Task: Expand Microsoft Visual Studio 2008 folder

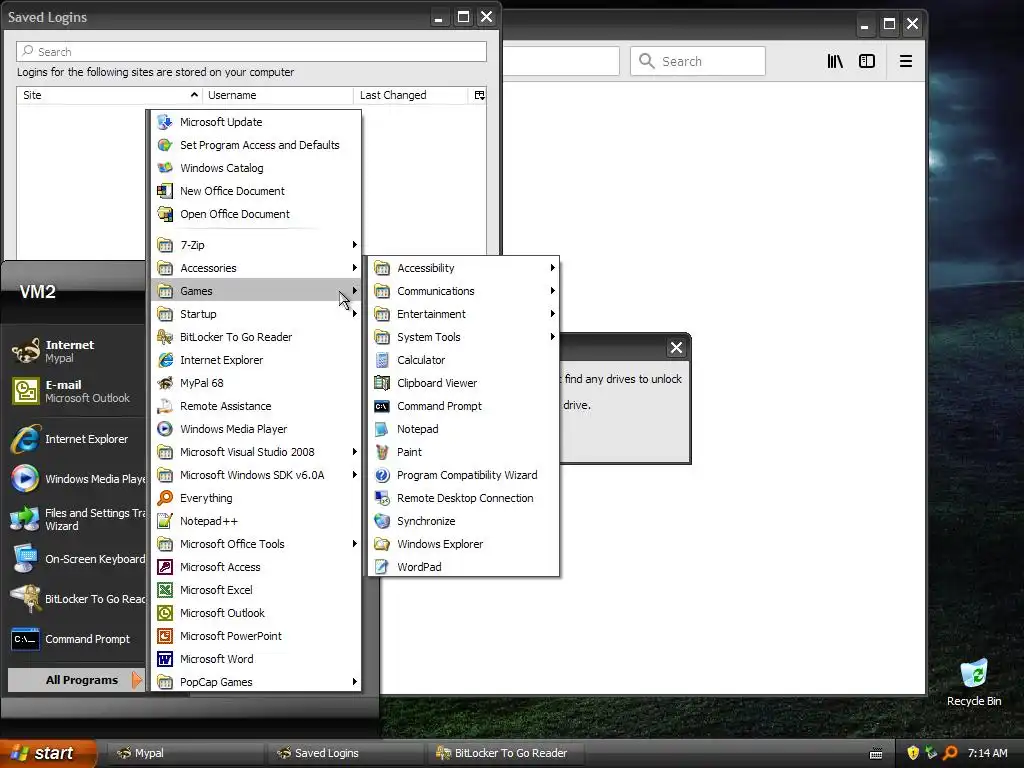Action: (256, 452)
